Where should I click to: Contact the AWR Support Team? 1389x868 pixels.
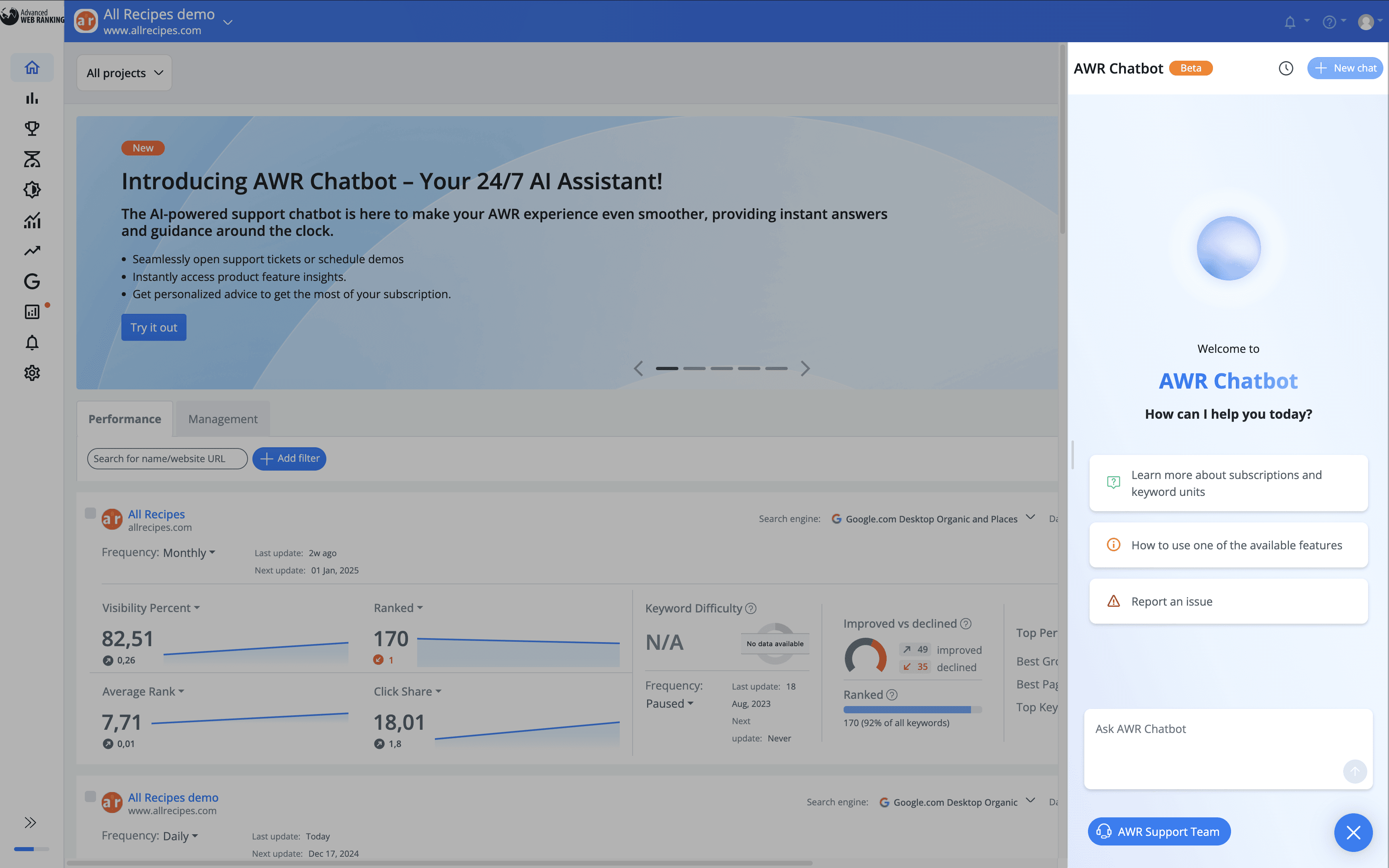(x=1159, y=832)
